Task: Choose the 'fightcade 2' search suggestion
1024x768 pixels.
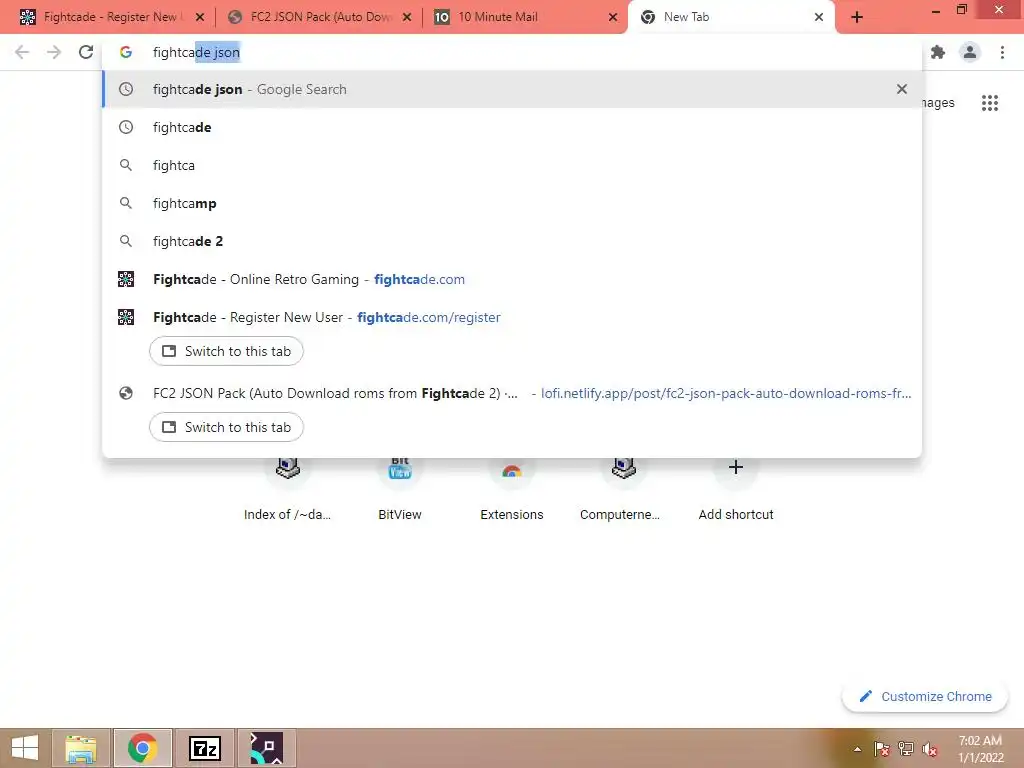Action: click(x=512, y=241)
